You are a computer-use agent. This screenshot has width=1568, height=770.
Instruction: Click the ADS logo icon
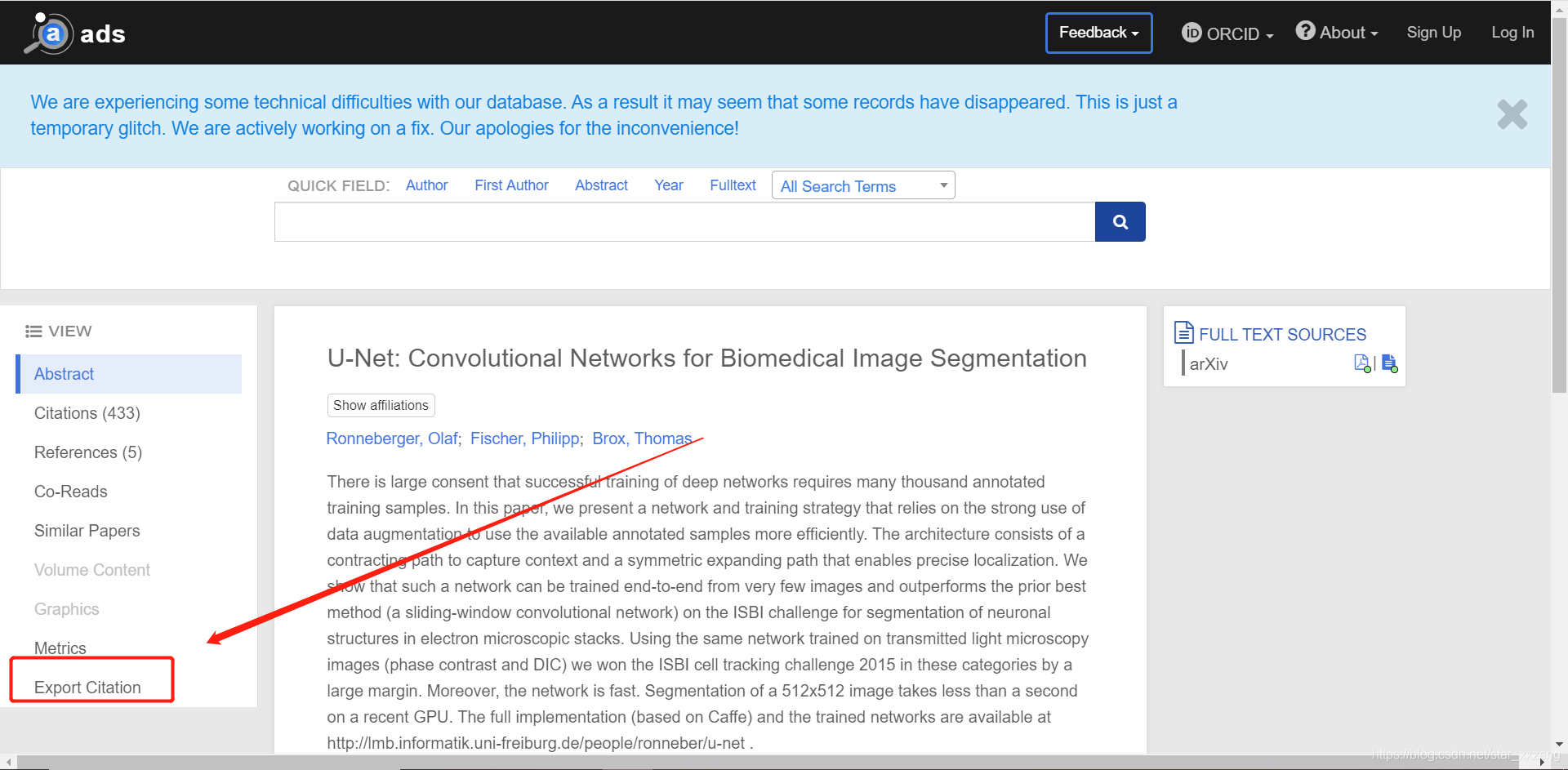[x=51, y=33]
